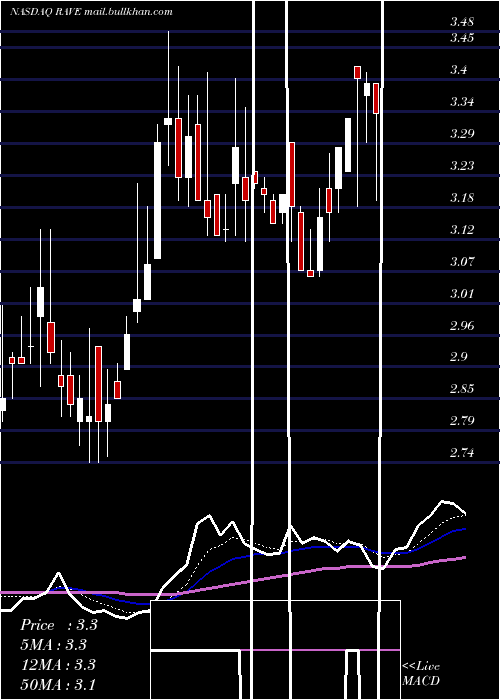Click the tallest white candlestick near 3.29
500x700 pixels.
[158, 200]
